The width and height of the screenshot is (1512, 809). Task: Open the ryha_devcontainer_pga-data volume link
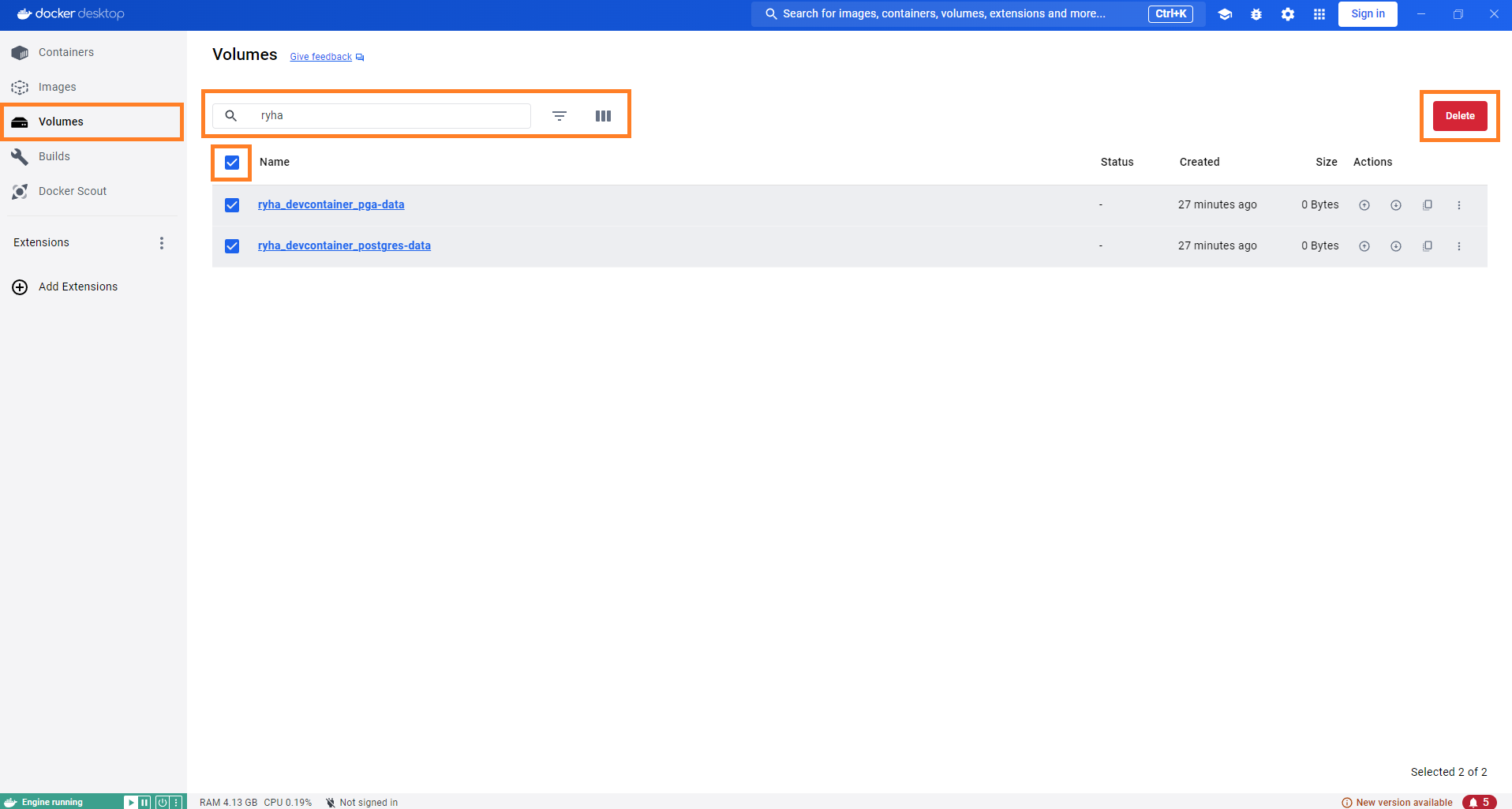click(x=331, y=204)
